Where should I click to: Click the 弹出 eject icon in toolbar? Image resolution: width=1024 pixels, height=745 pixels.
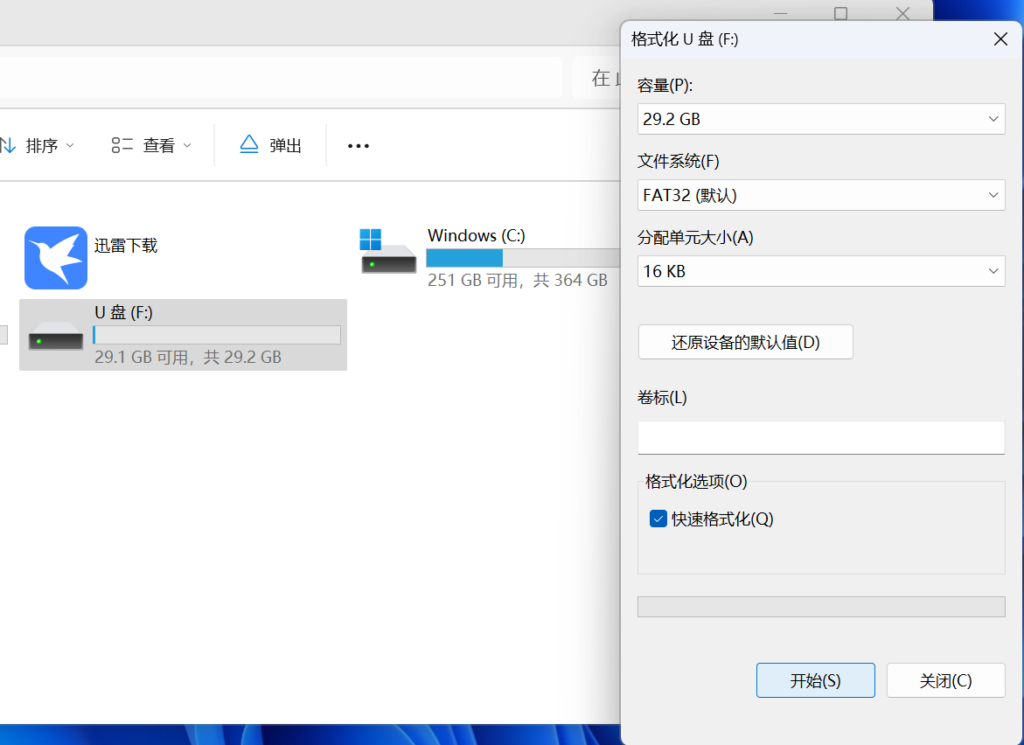pyautogui.click(x=249, y=145)
